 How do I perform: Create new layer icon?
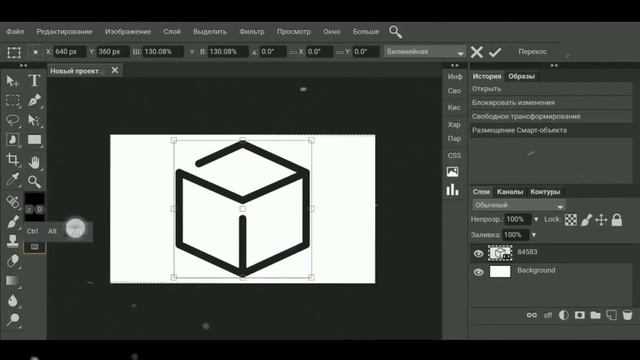[x=611, y=315]
